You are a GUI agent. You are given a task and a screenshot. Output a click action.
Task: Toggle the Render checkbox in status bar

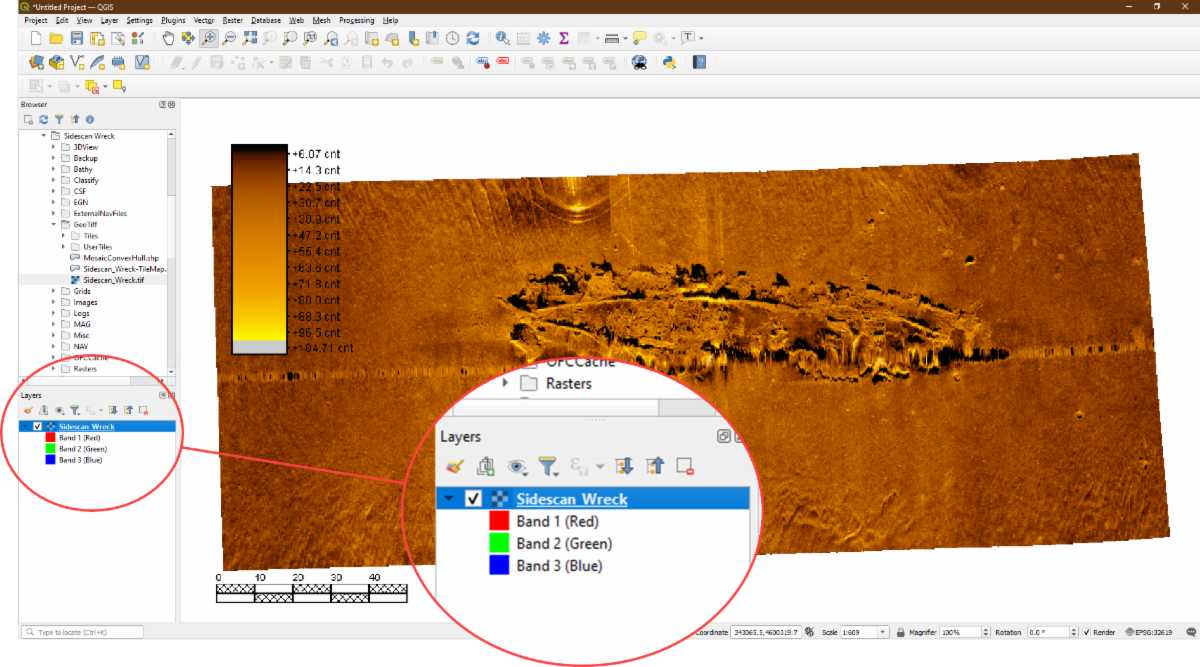pyautogui.click(x=1087, y=632)
